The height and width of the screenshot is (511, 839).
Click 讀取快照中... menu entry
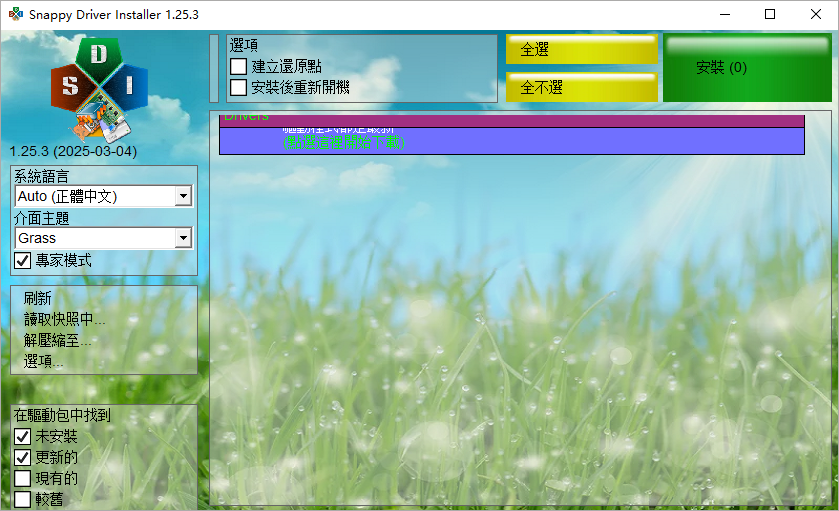(x=64, y=319)
